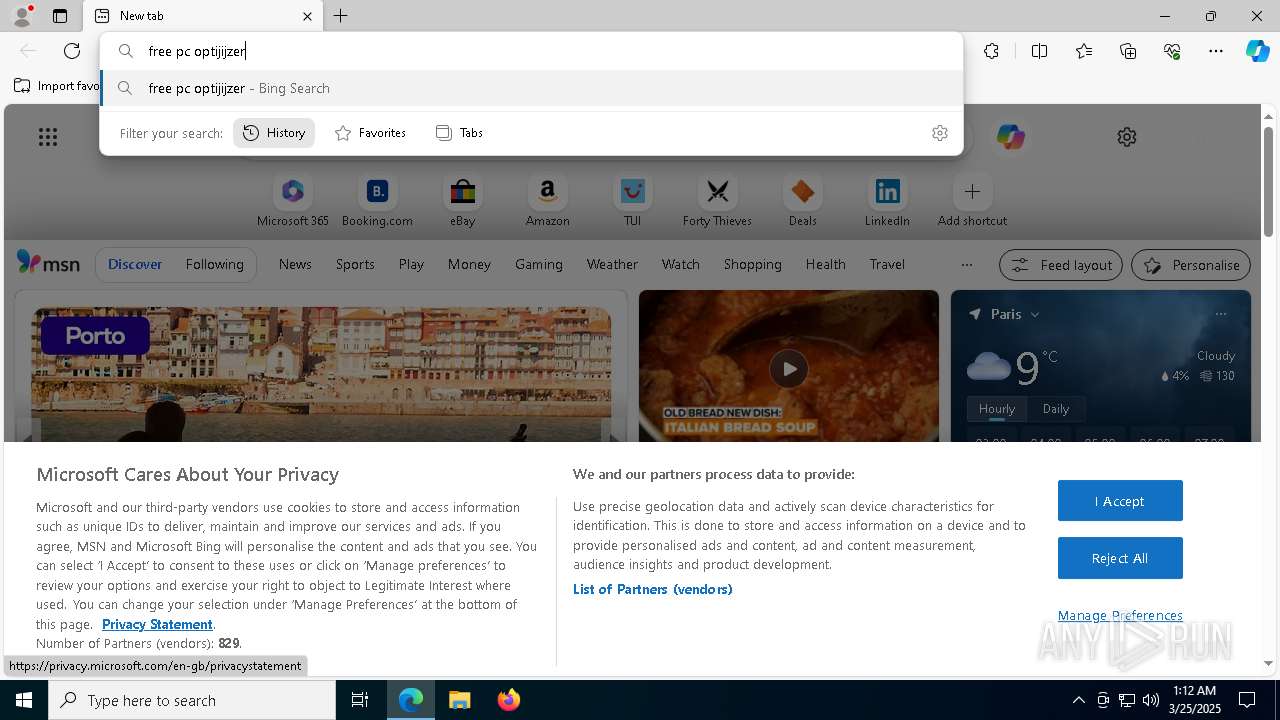Open the Copilot sidebar icon

[x=1257, y=51]
